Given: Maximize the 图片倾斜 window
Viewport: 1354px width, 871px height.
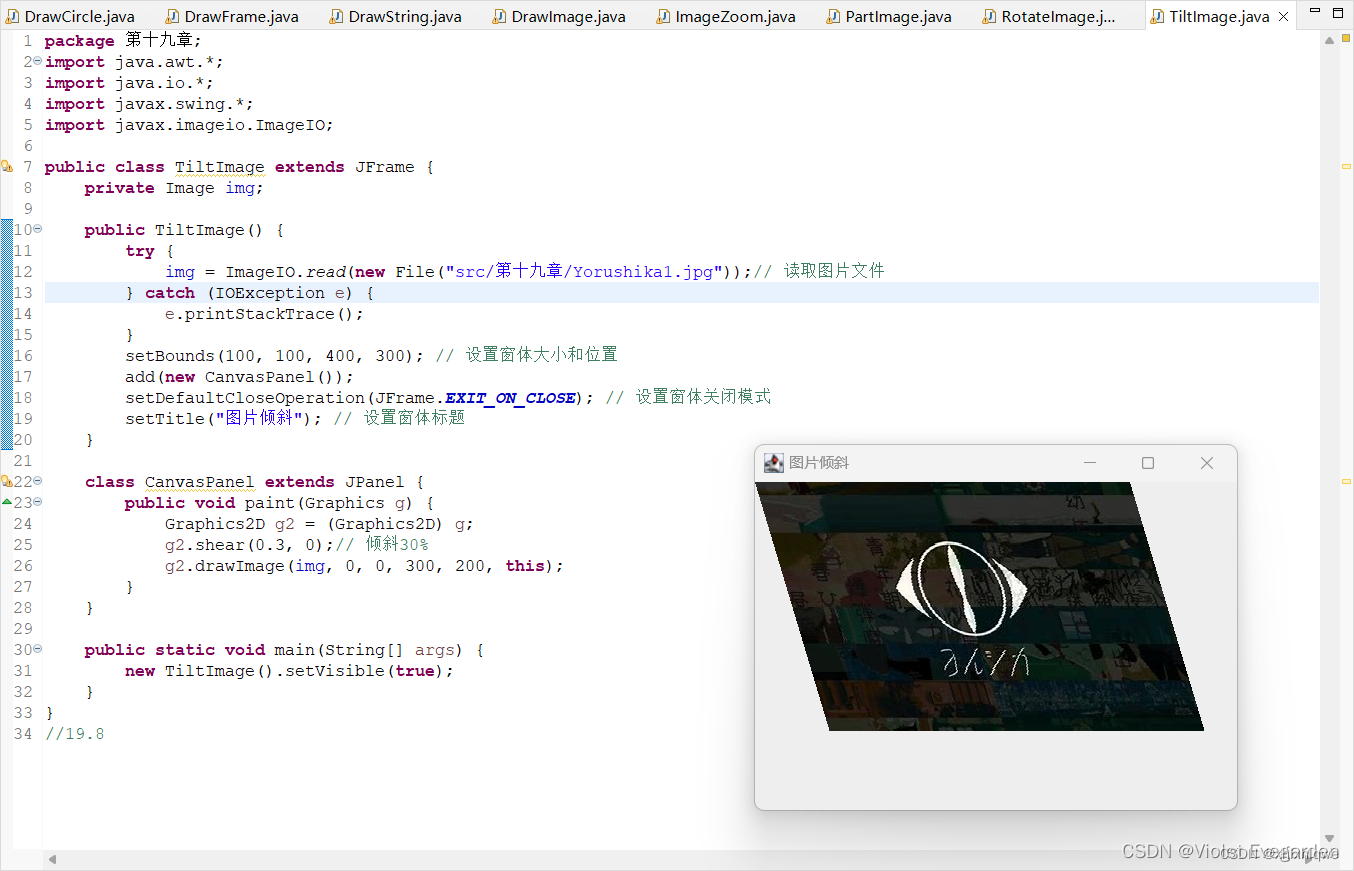Looking at the screenshot, I should pos(1148,463).
